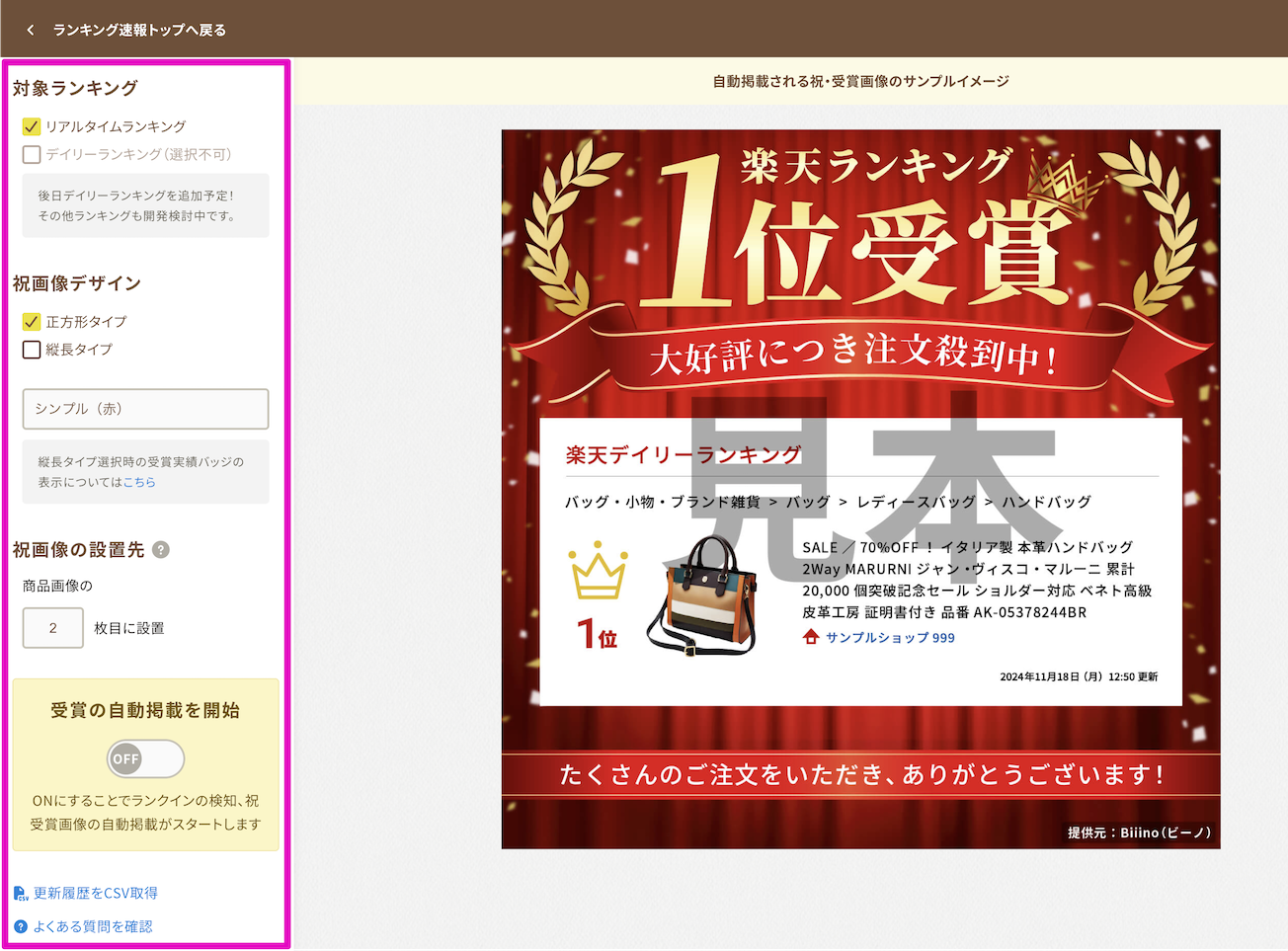Click the FAQ question mark icon
1288x951 pixels.
[x=21, y=926]
